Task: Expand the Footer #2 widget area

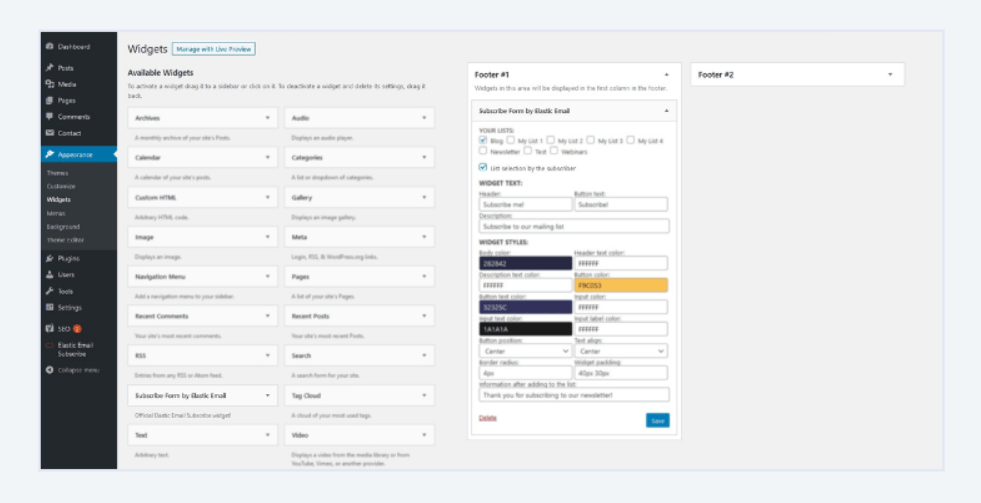Action: [890, 74]
